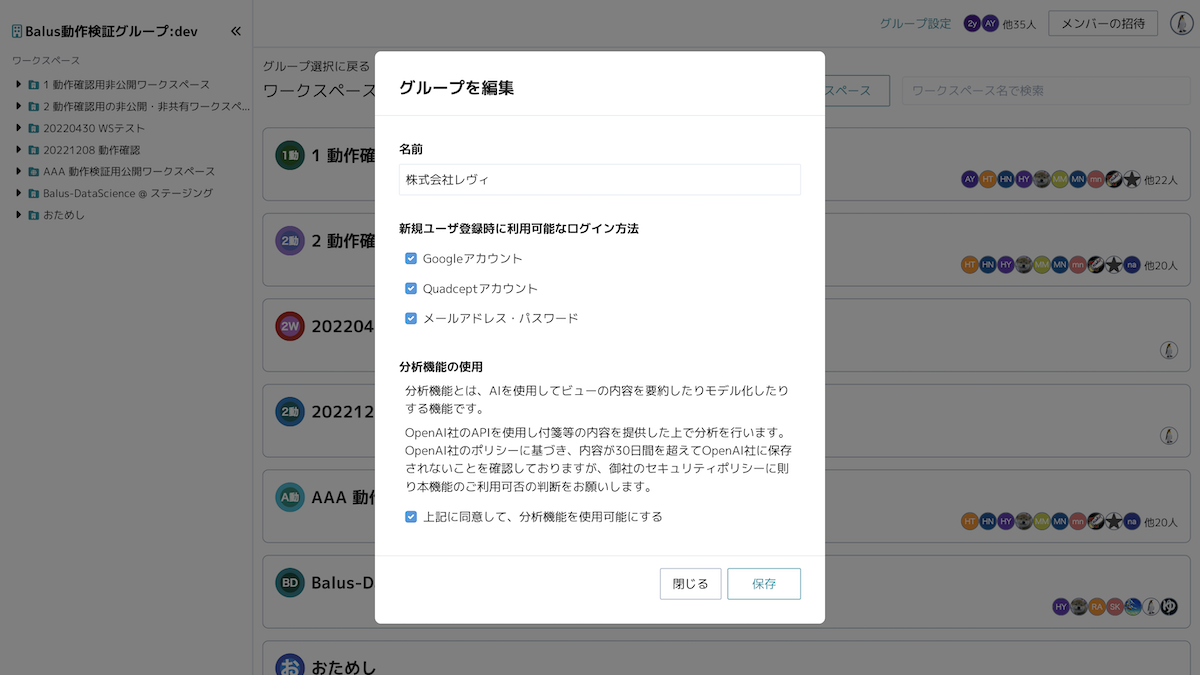Screen dimensions: 1200x675
Task: Click the 1動 workspace badge icon
Action: [290, 155]
